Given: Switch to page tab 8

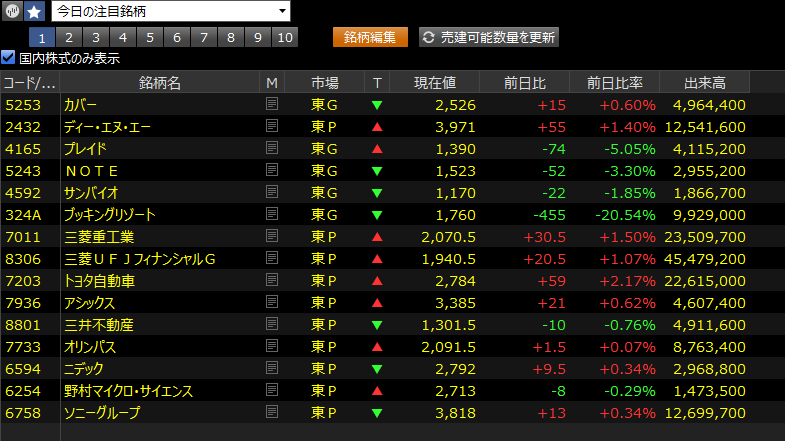Looking at the screenshot, I should 231,38.
